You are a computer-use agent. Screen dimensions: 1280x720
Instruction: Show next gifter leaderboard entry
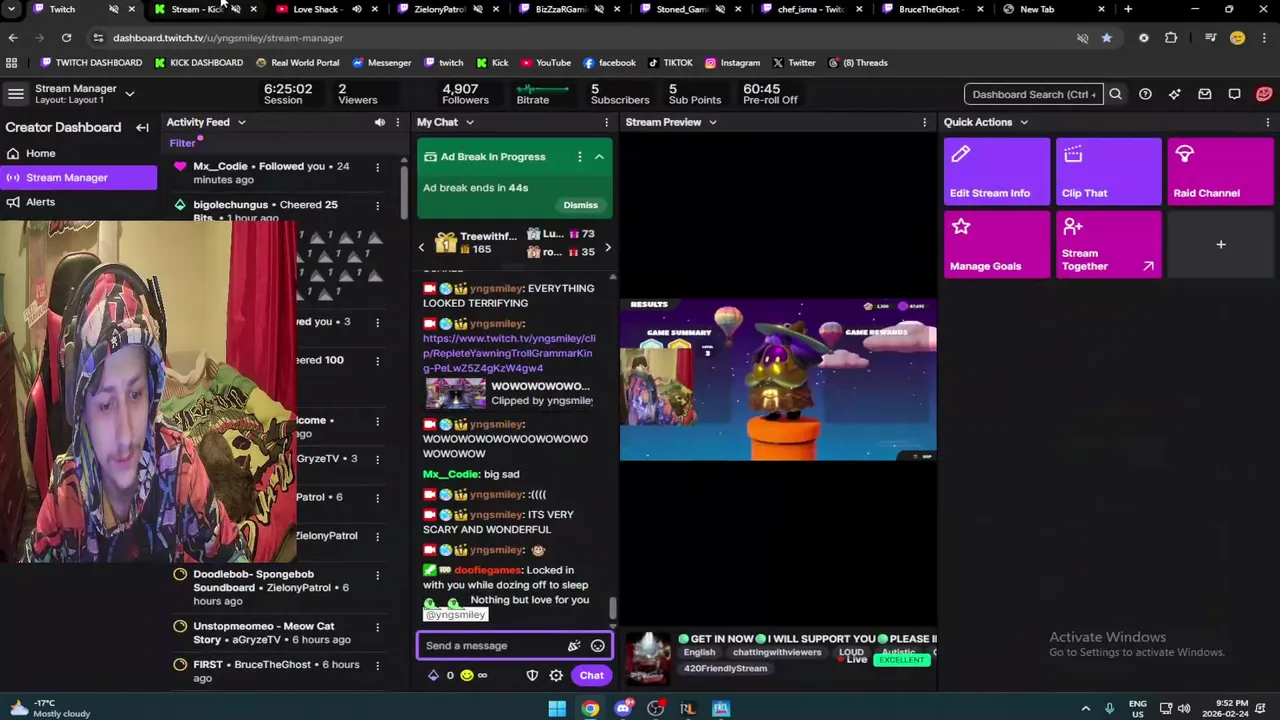pyautogui.click(x=607, y=247)
